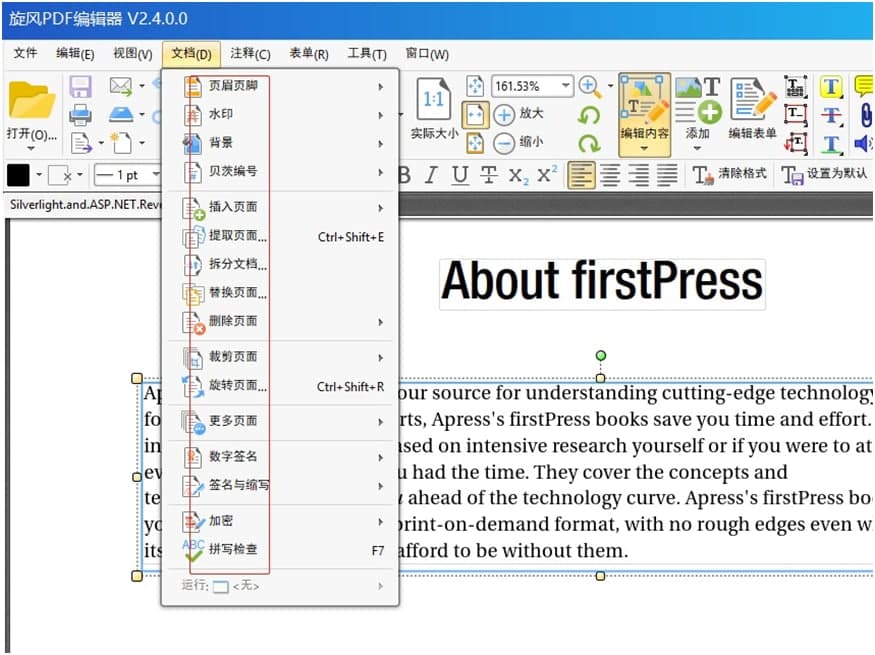Open the View (视图) menu

click(x=132, y=54)
